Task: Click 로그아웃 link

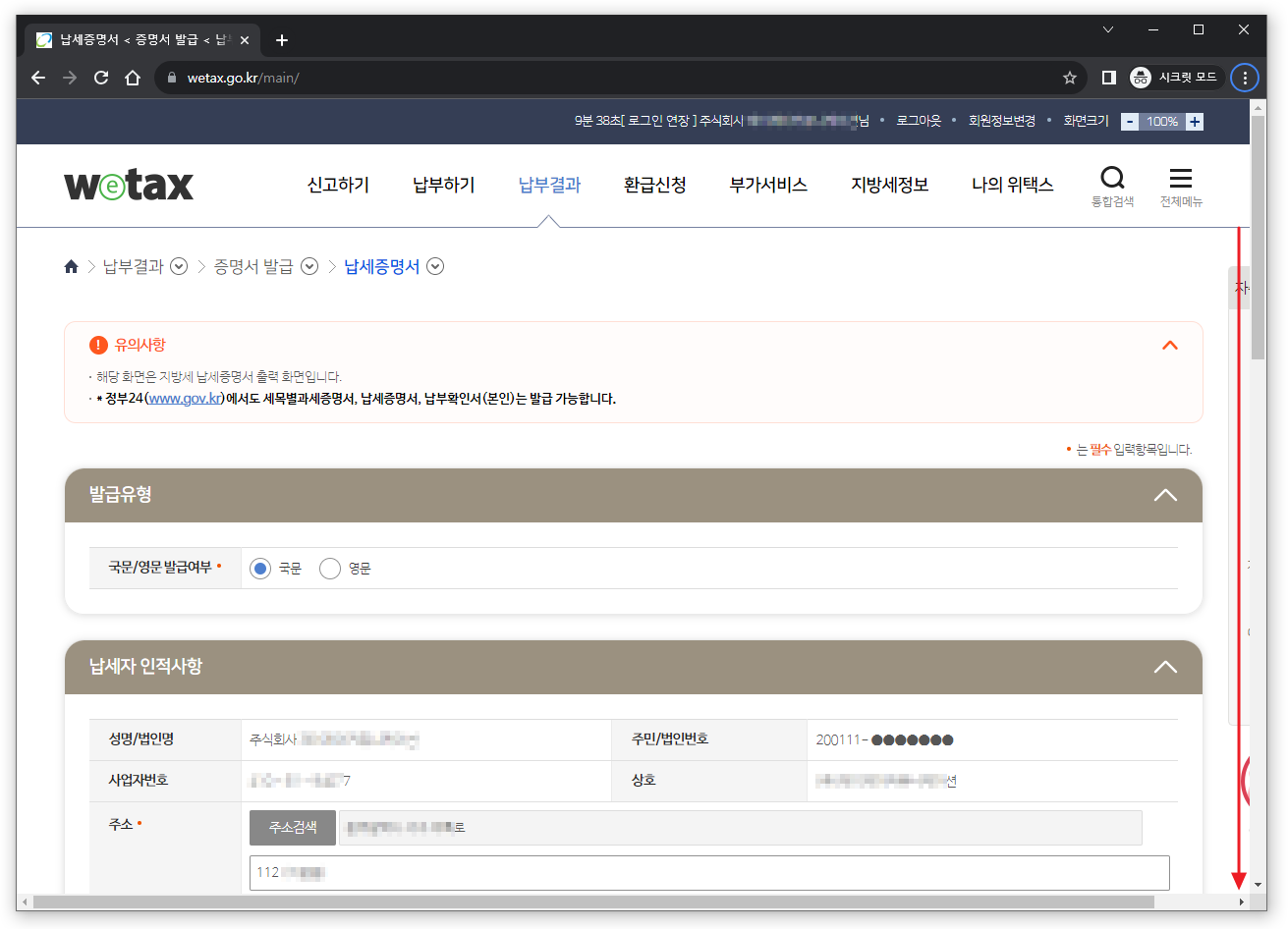Action: click(919, 121)
